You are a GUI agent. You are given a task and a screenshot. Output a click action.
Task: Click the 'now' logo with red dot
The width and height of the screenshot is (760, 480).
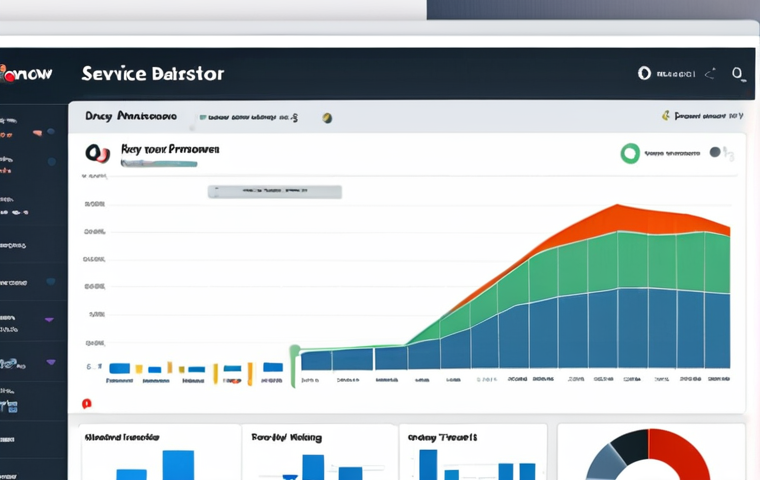click(25, 74)
